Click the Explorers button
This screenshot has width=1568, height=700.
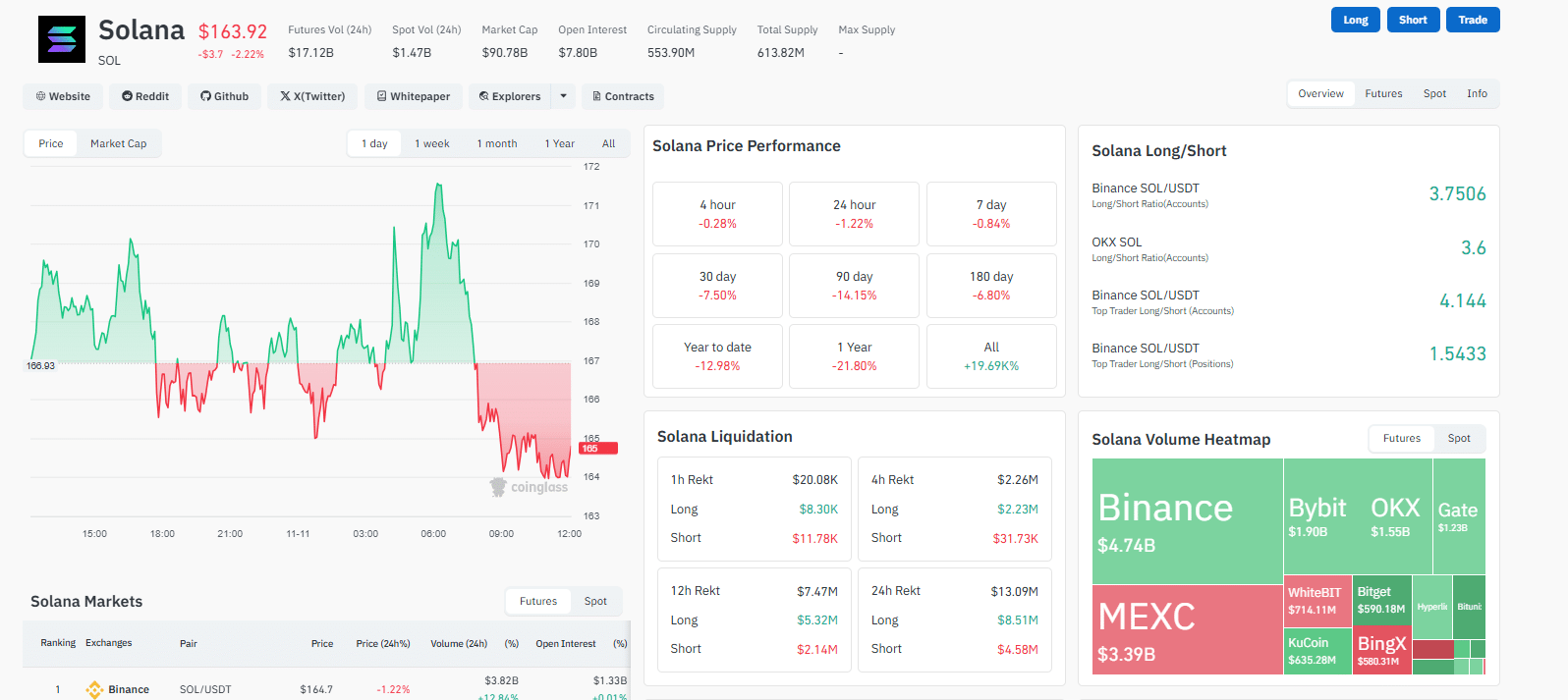(x=510, y=96)
